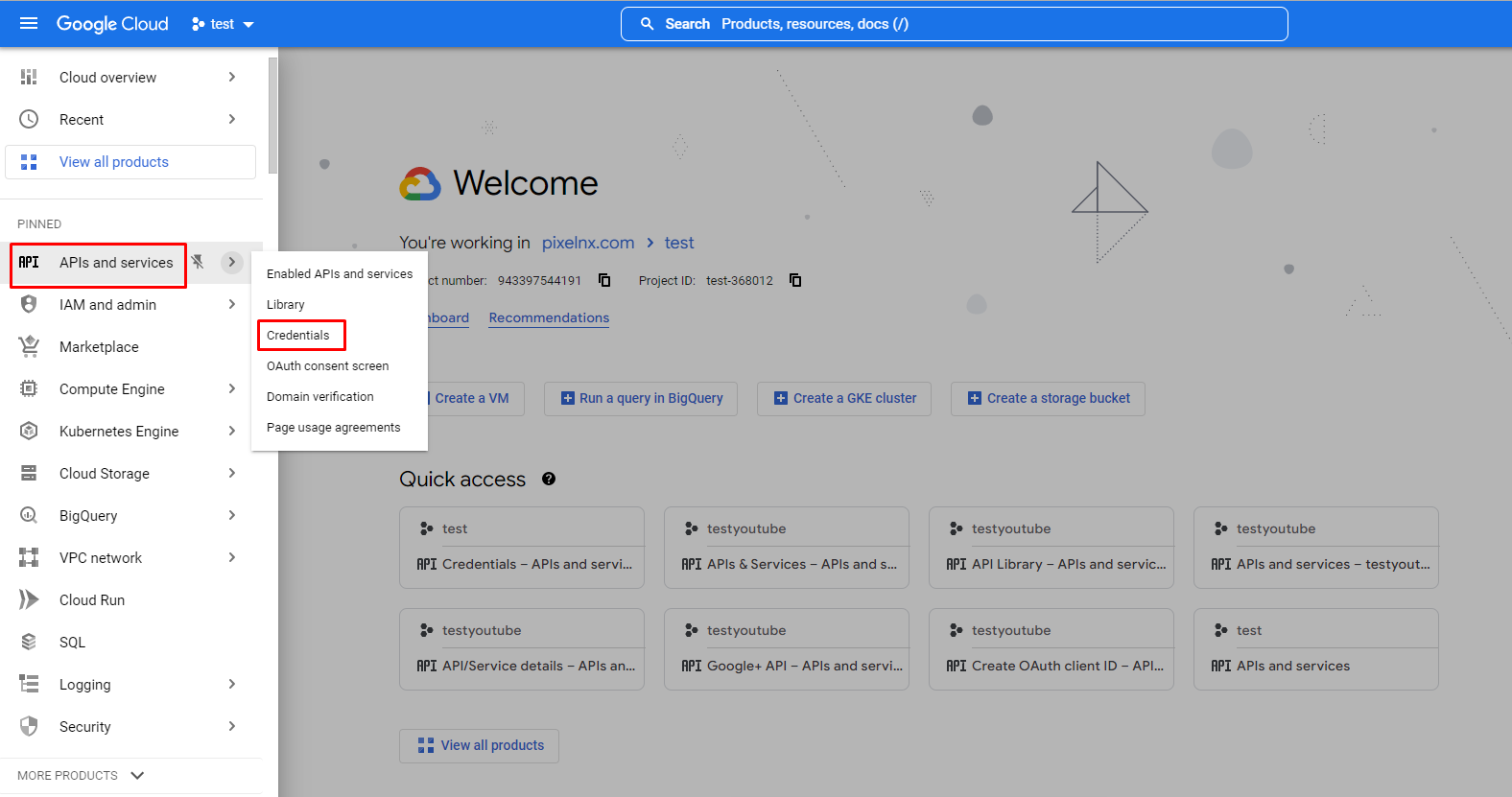The height and width of the screenshot is (797, 1512).
Task: Click the Security shield icon
Action: coord(29,726)
